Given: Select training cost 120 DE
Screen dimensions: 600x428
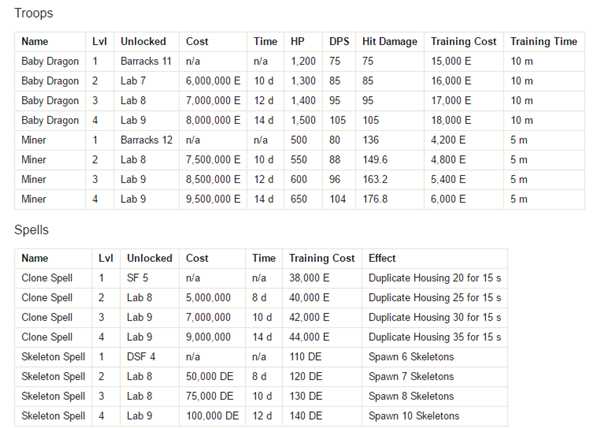Looking at the screenshot, I should coord(305,376).
